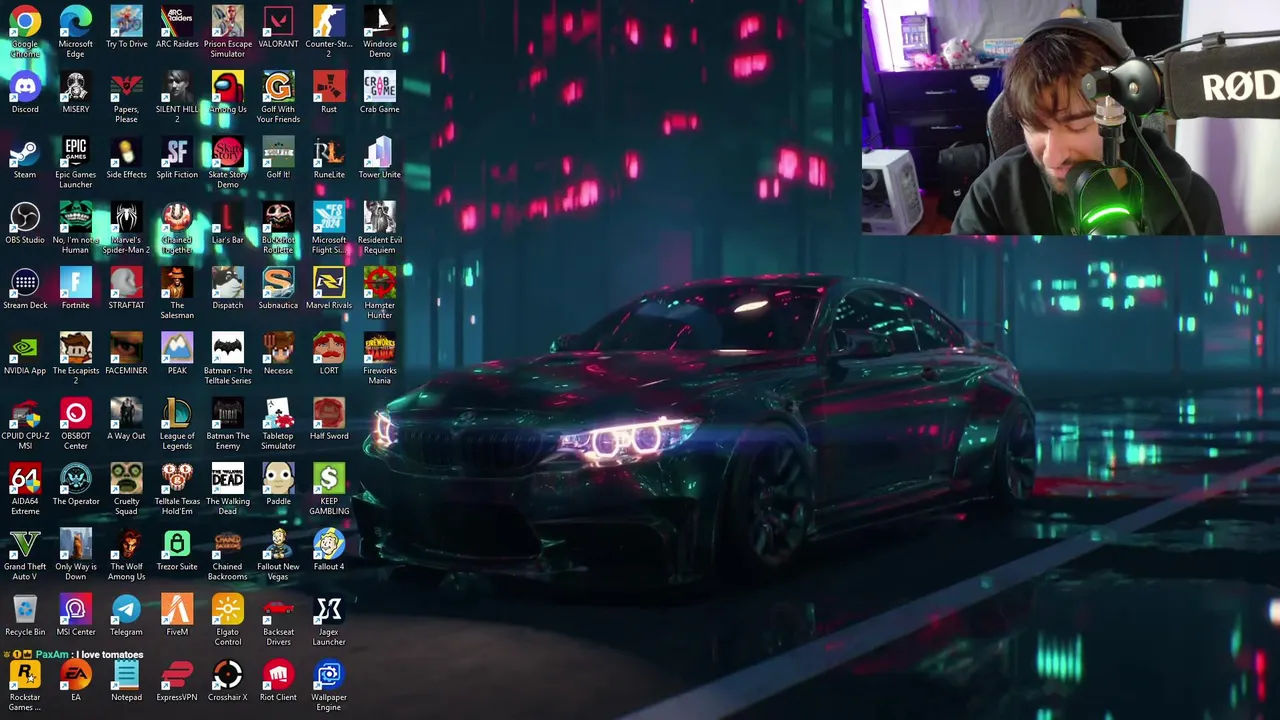Open the Notepad desktop shortcut
Screen dimensions: 1280x720
pyautogui.click(x=126, y=675)
